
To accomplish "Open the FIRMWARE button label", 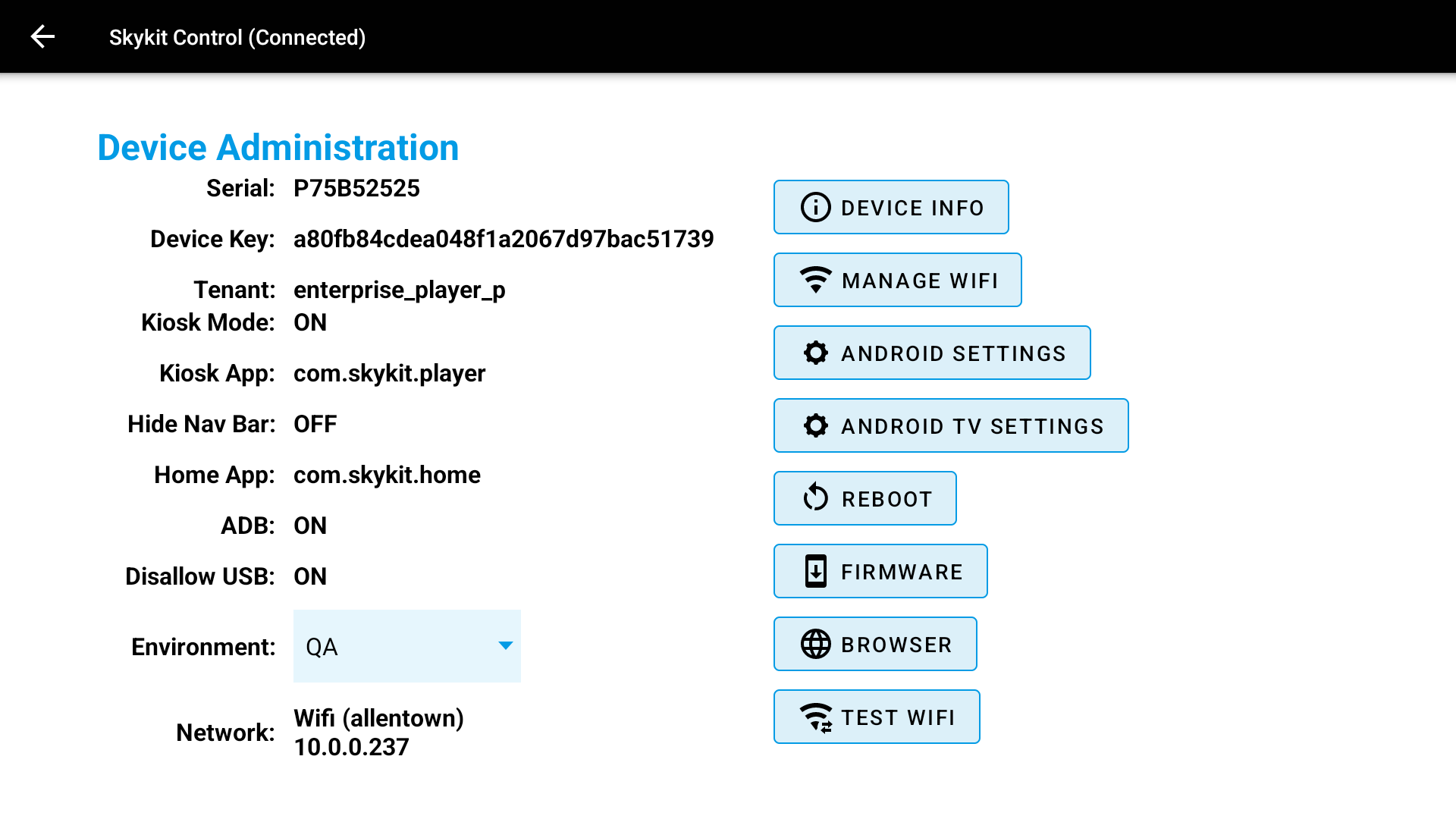I will click(902, 572).
